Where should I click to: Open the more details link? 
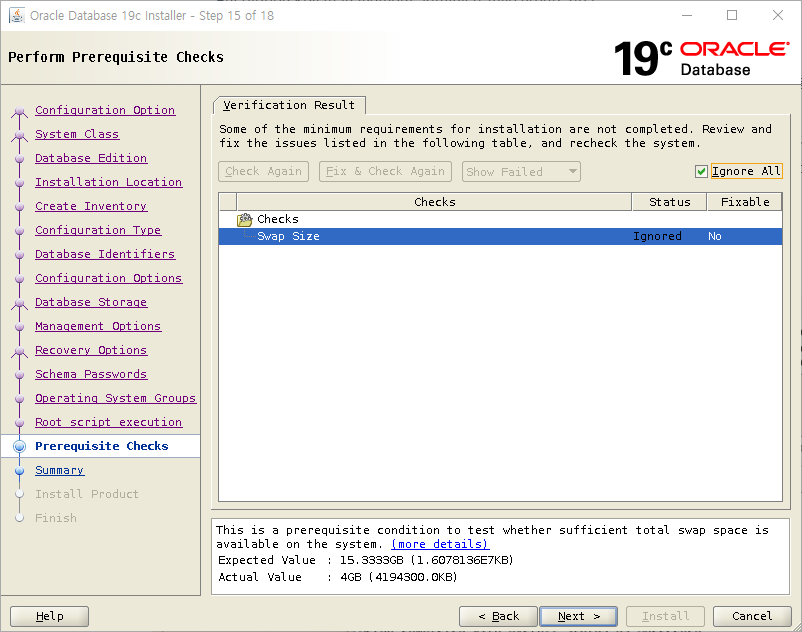440,544
